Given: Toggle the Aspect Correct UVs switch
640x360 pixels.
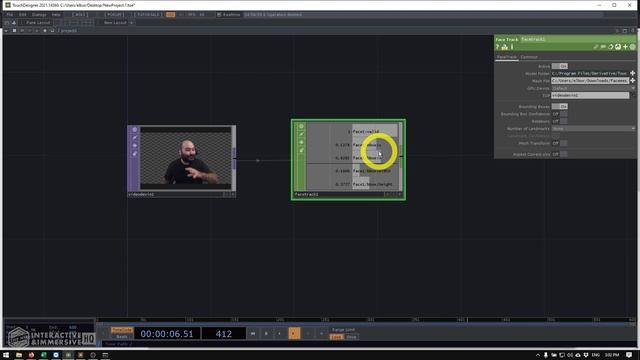Looking at the screenshot, I should [560, 154].
